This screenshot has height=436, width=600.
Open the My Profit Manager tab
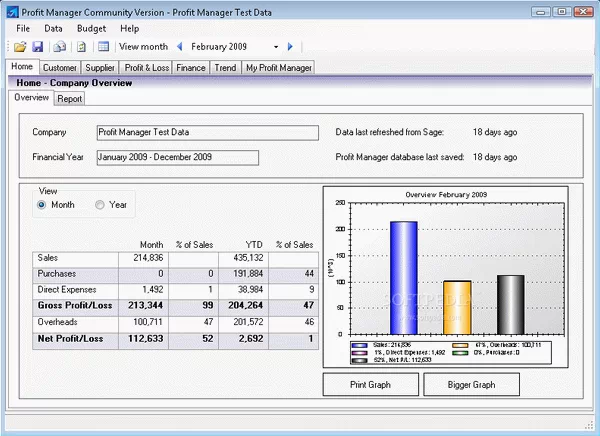point(279,68)
